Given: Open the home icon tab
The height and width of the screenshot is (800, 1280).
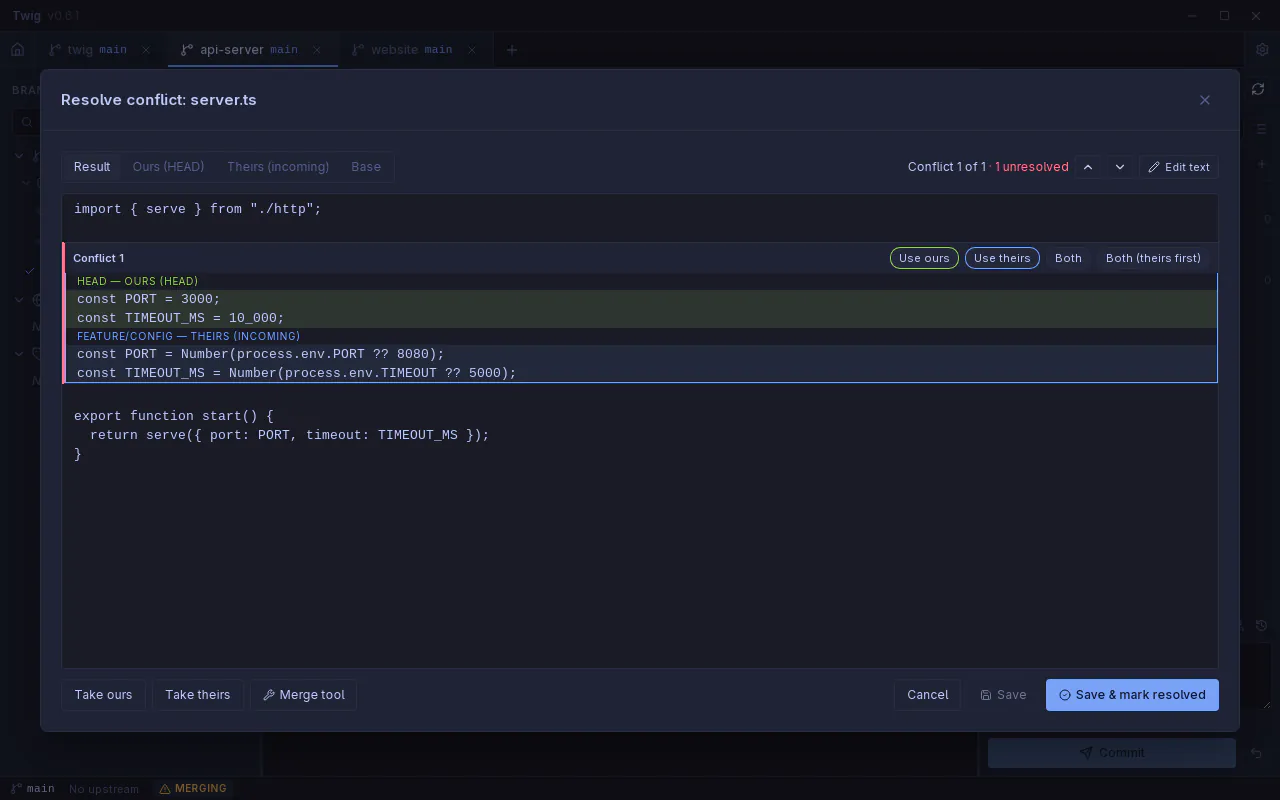Looking at the screenshot, I should point(17,50).
